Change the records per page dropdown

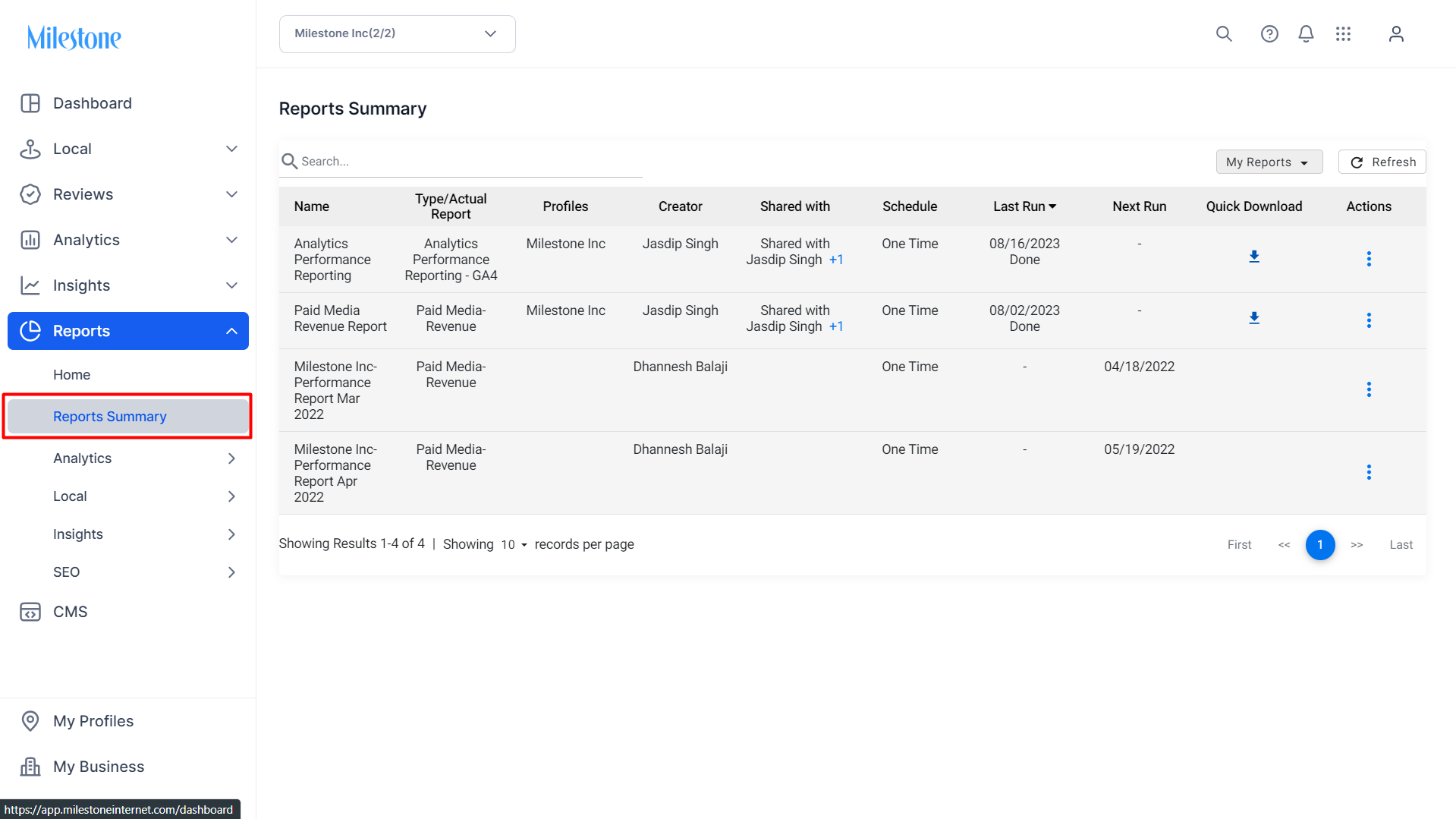point(514,544)
